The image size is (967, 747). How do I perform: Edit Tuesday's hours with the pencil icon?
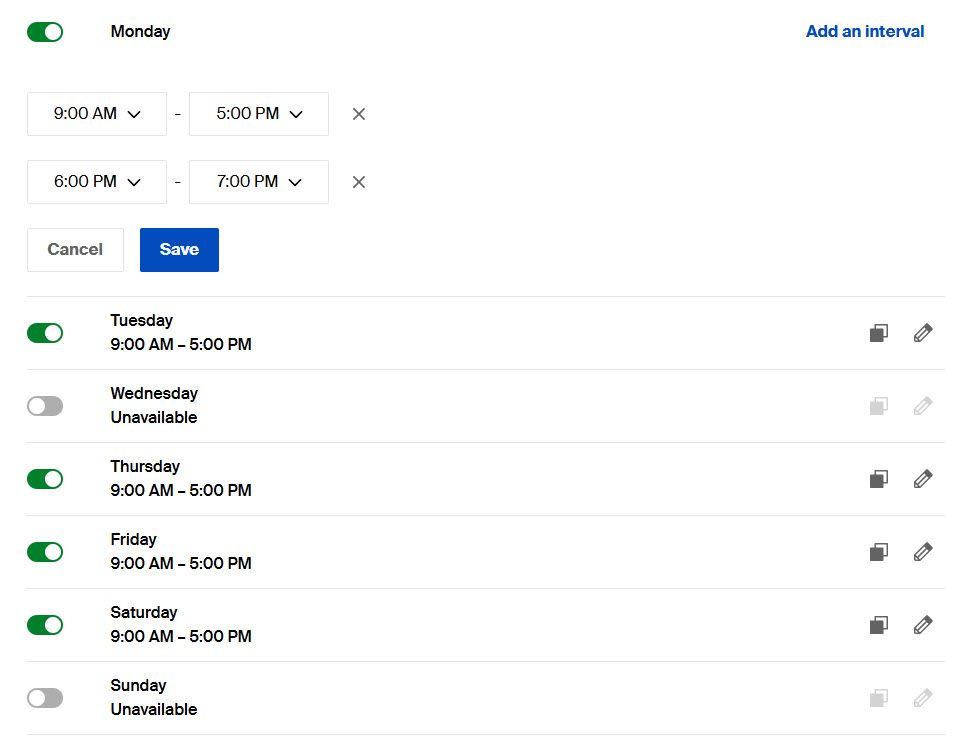tap(922, 332)
